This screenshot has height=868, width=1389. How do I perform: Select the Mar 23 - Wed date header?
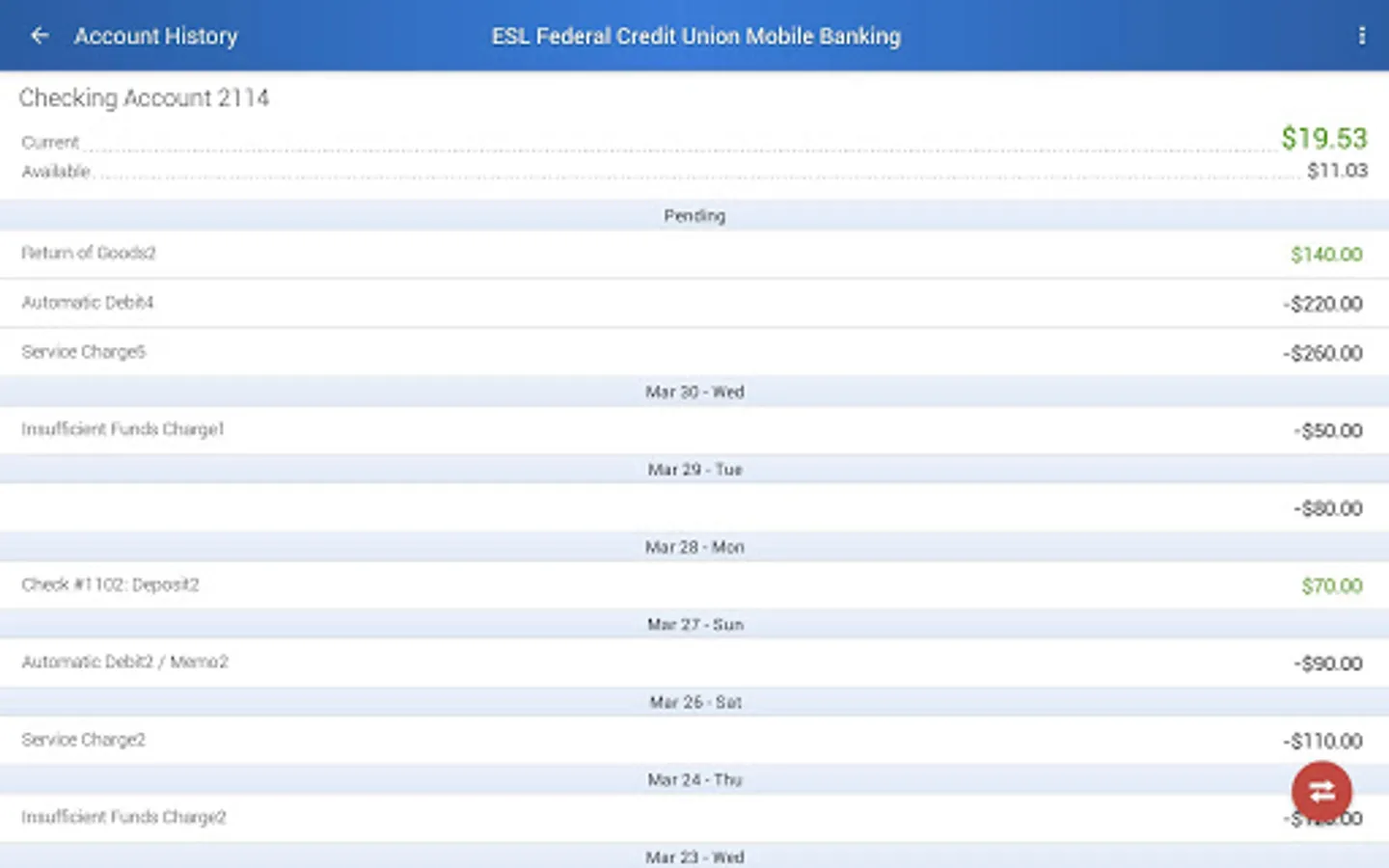[x=694, y=856]
